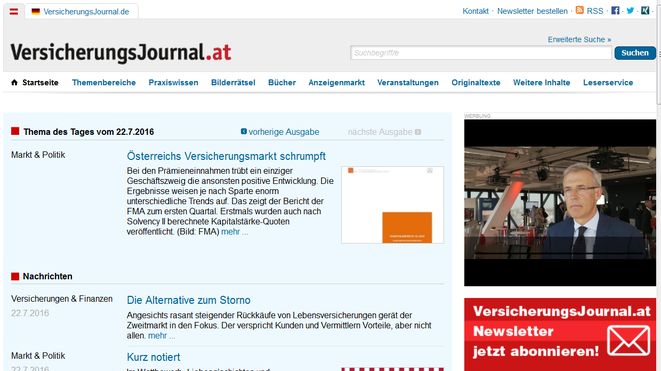Click mehr link after FMA article

click(x=234, y=231)
